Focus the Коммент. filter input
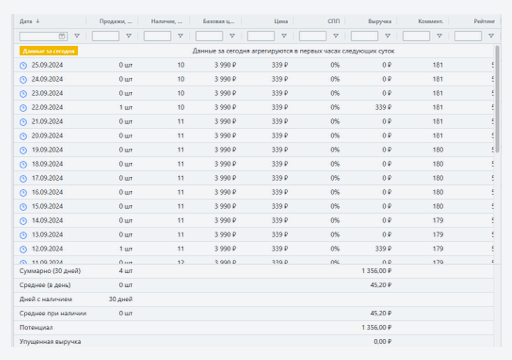This screenshot has width=512, height=360. 416,36
